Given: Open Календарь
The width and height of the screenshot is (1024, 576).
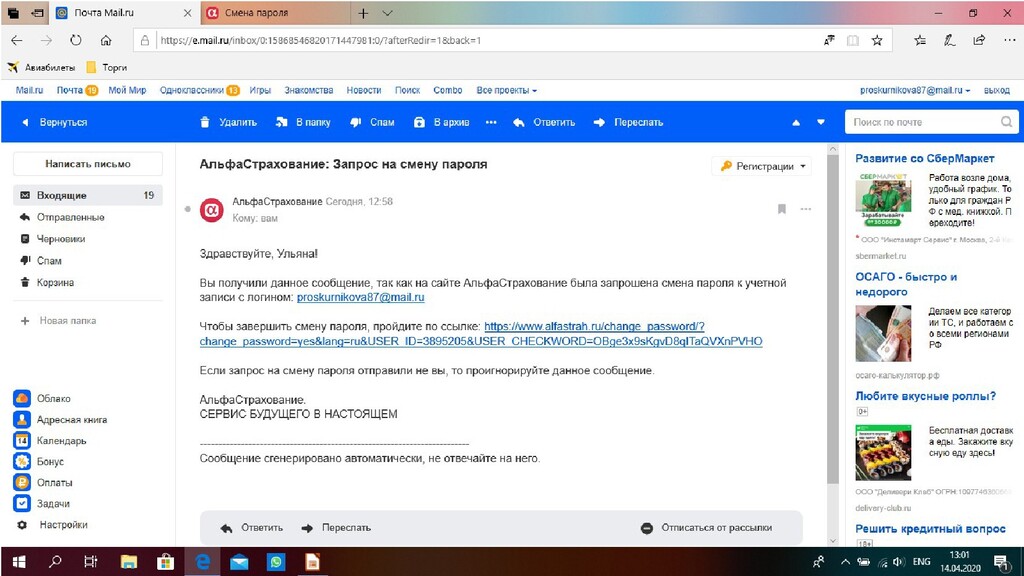Looking at the screenshot, I should click(x=50, y=440).
